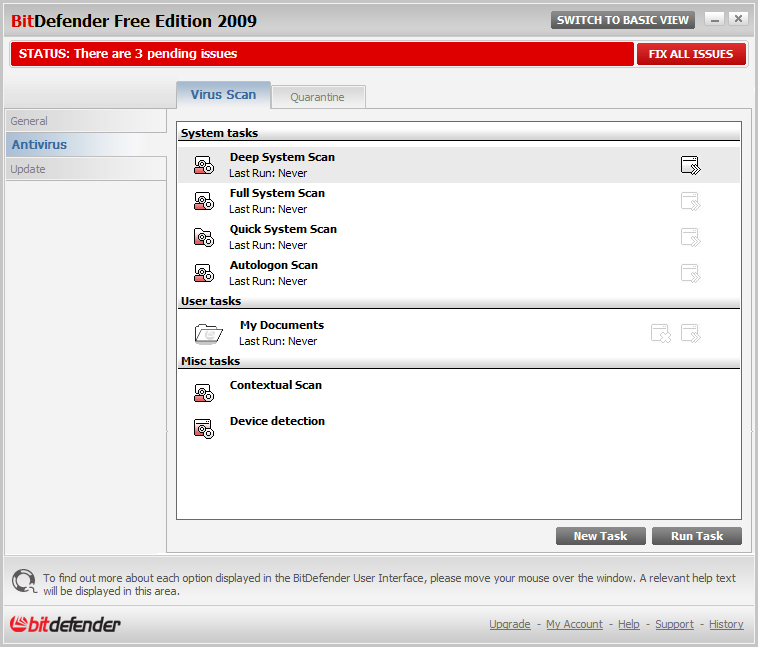Click the My Documents folder icon
This screenshot has height=647, width=758.
(208, 333)
